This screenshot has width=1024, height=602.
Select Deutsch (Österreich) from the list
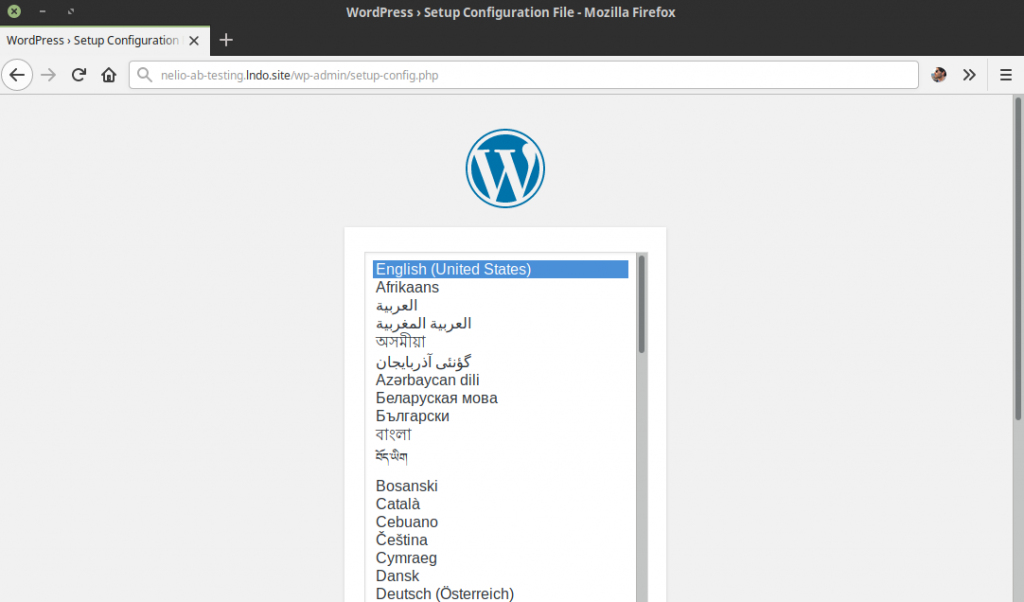click(445, 593)
